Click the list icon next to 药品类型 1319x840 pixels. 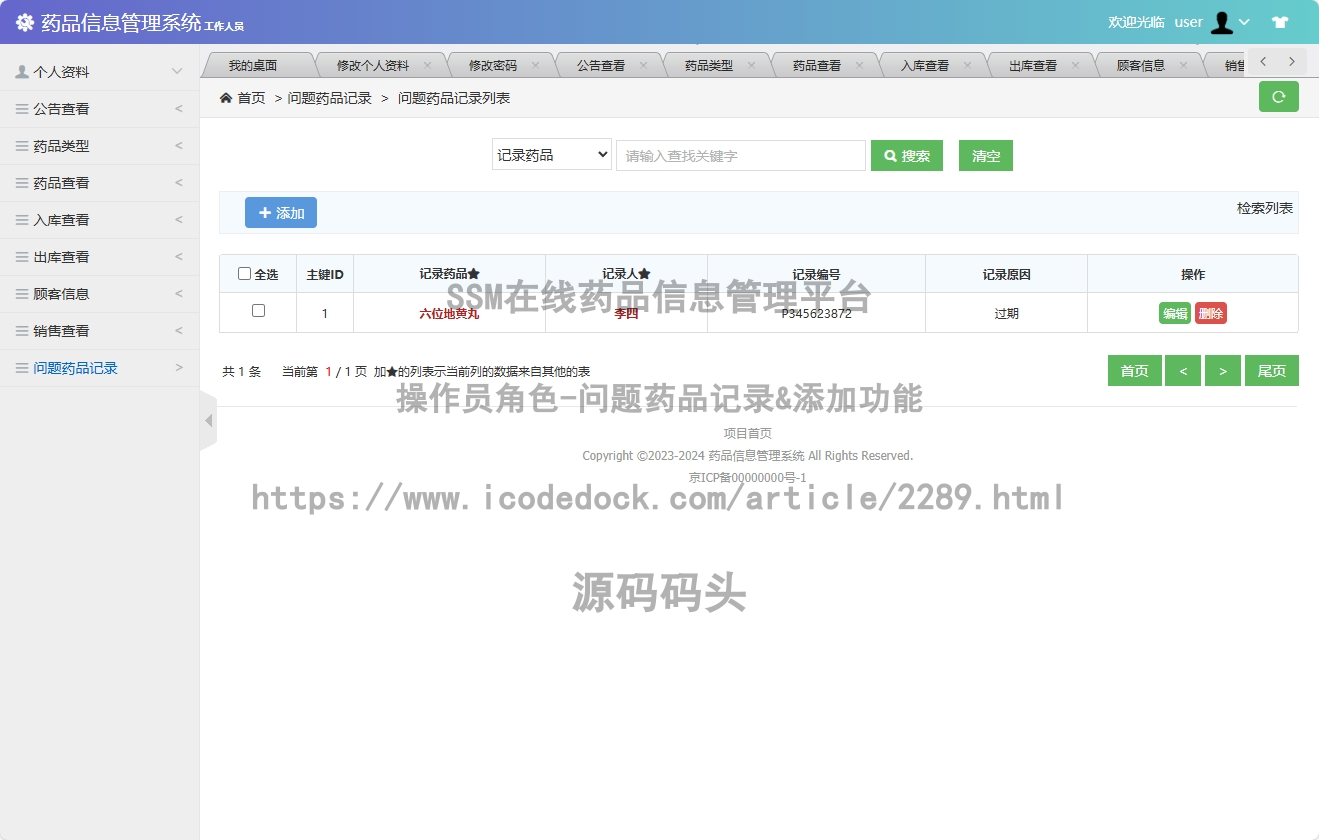(x=22, y=146)
